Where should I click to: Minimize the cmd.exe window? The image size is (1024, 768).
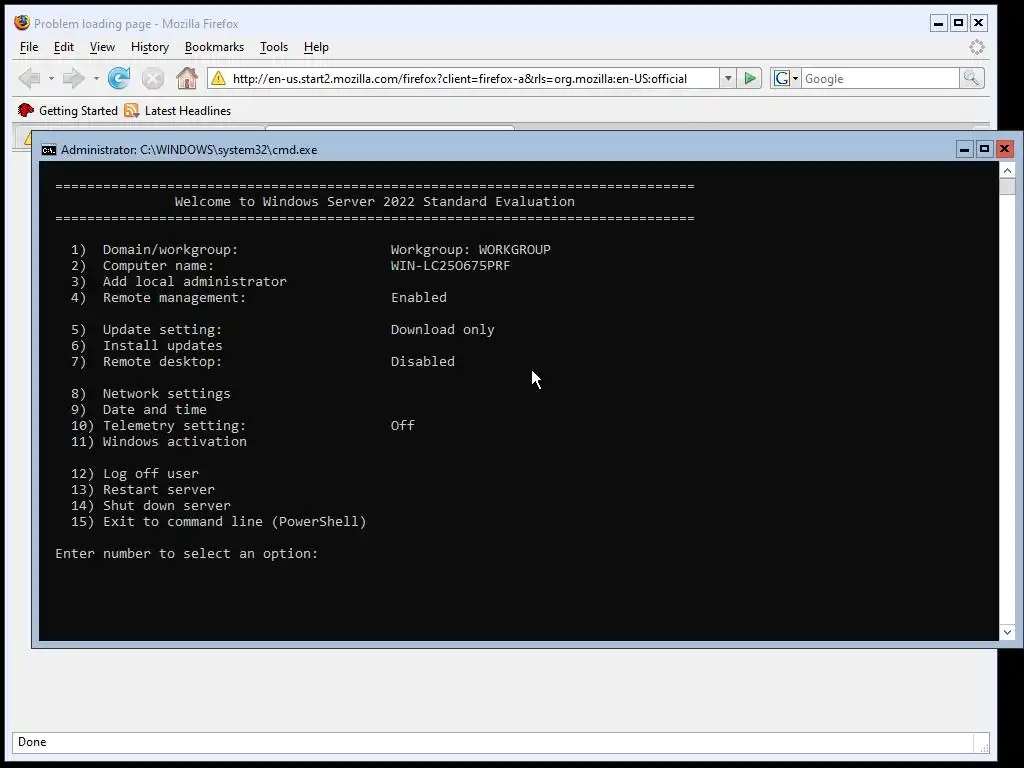click(964, 150)
